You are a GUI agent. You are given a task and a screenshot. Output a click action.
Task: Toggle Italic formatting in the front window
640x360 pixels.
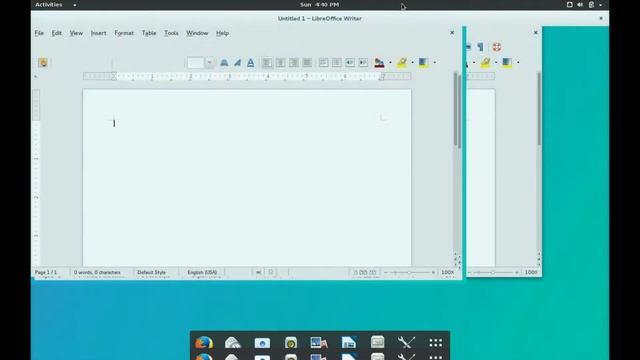(x=237, y=62)
